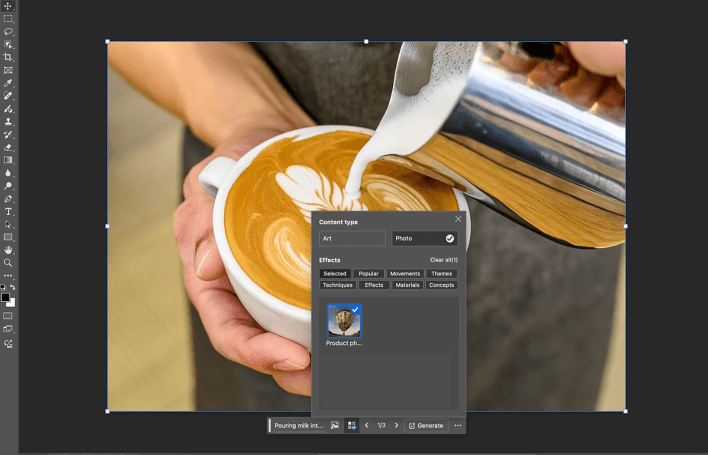Select the Move tool
This screenshot has height=455, width=708.
pyautogui.click(x=8, y=6)
